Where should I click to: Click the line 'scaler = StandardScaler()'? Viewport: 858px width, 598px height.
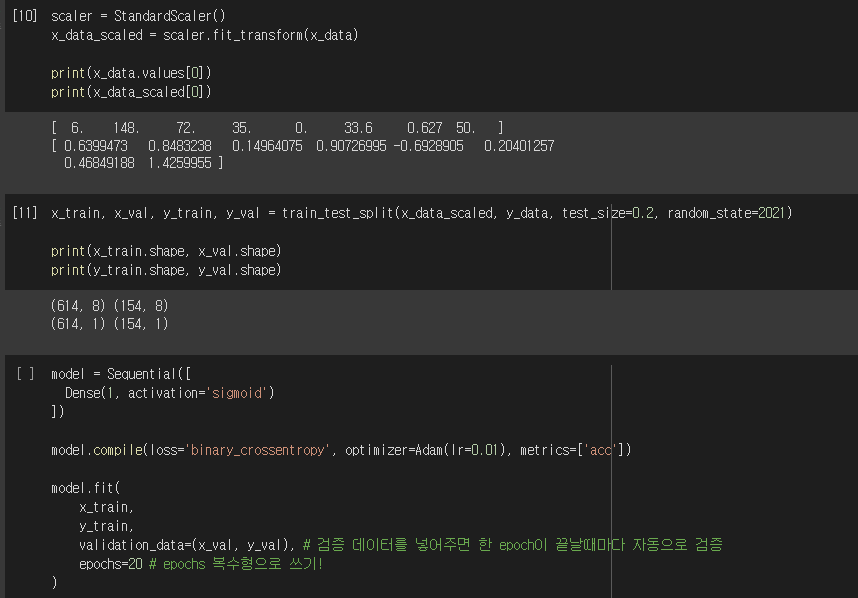138,16
